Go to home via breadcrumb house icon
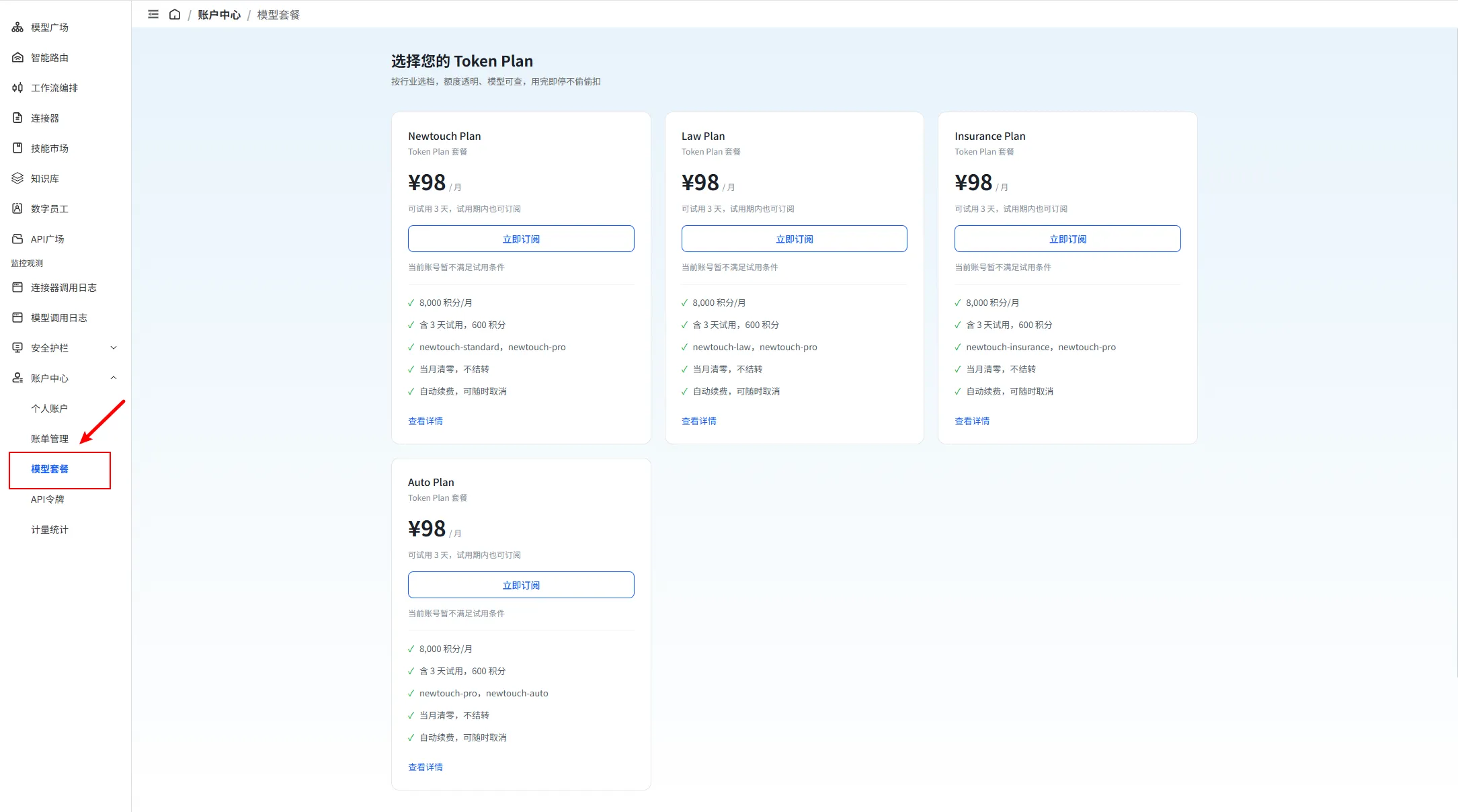Viewport: 1458px width, 812px height. 175,14
